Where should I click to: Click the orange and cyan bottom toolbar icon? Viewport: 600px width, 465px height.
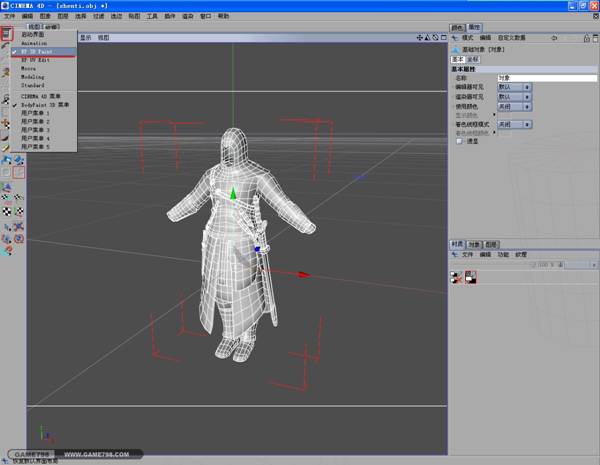click(7, 251)
